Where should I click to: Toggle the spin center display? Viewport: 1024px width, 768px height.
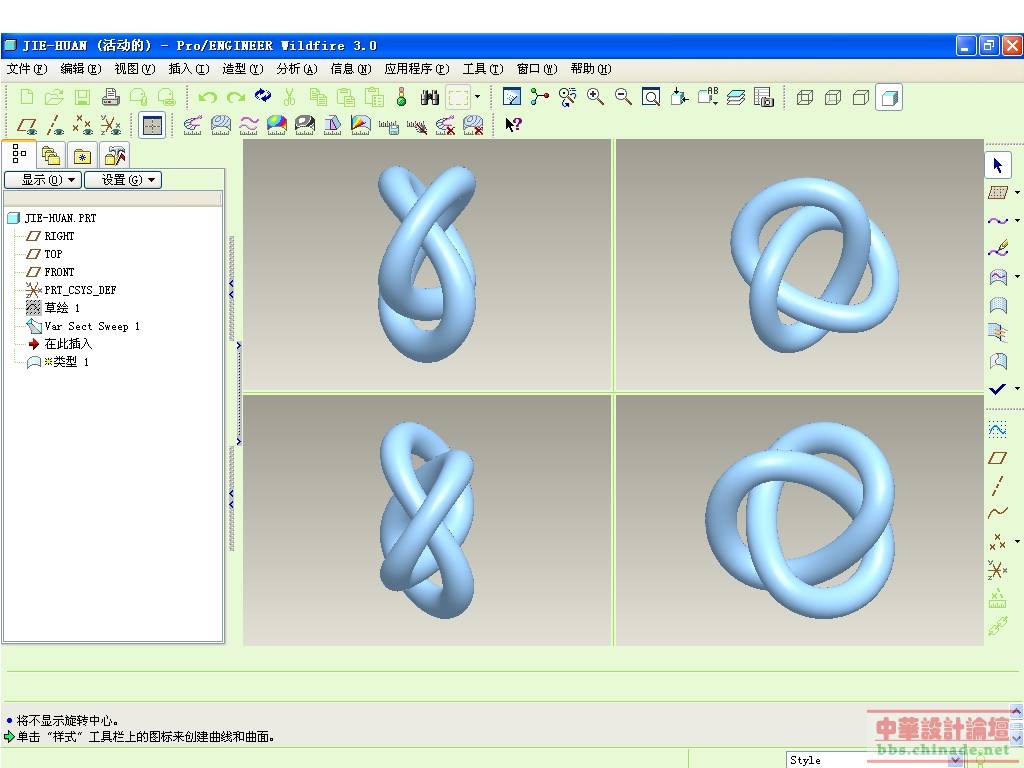(x=539, y=97)
